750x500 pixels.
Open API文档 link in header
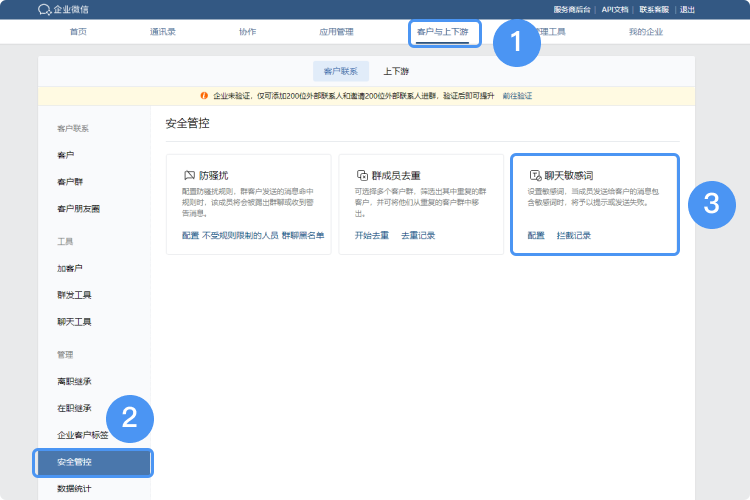(615, 9)
